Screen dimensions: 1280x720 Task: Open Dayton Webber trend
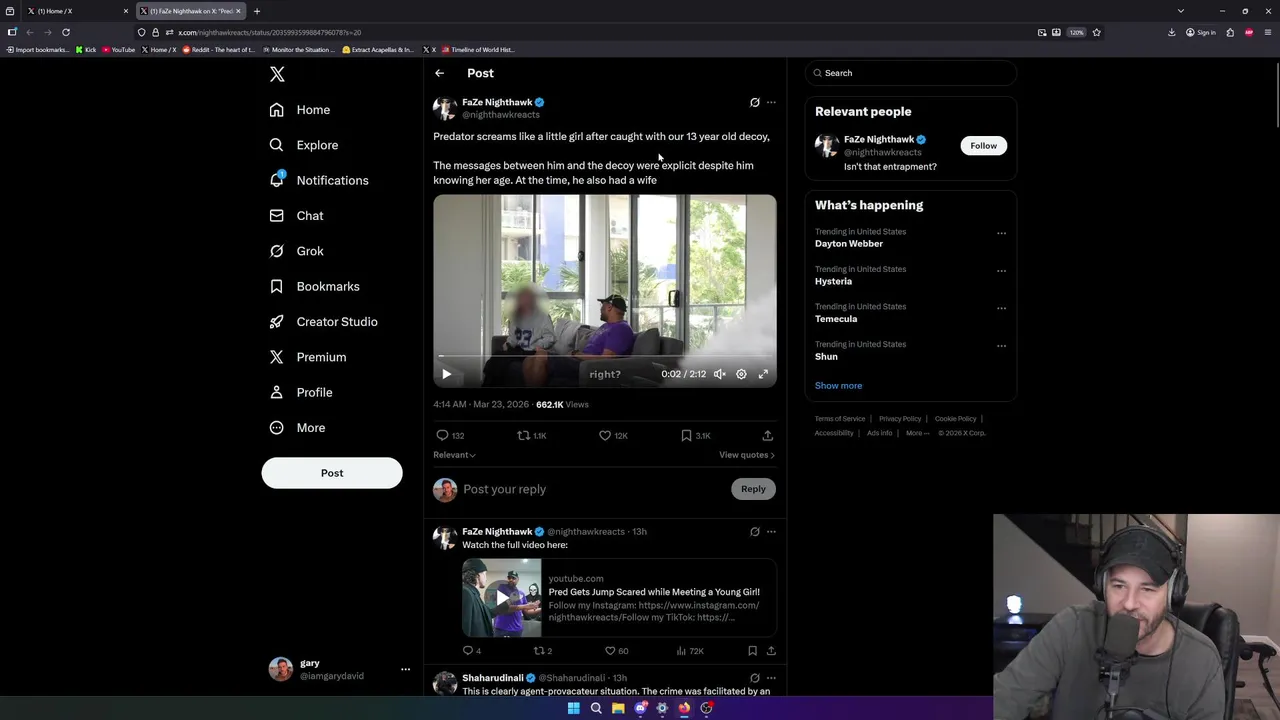click(849, 244)
